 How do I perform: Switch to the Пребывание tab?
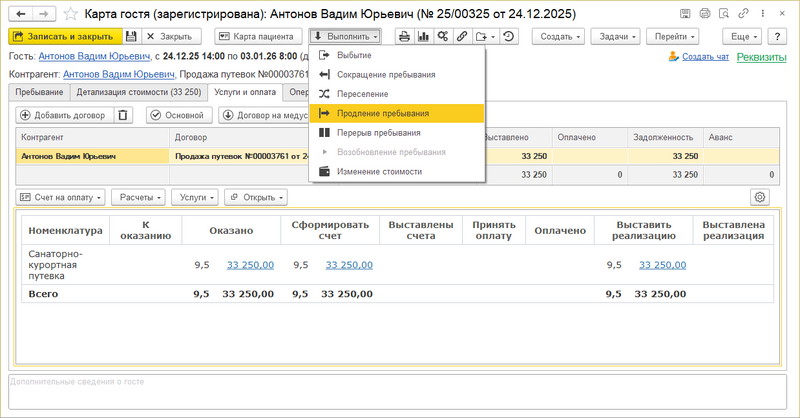point(37,93)
